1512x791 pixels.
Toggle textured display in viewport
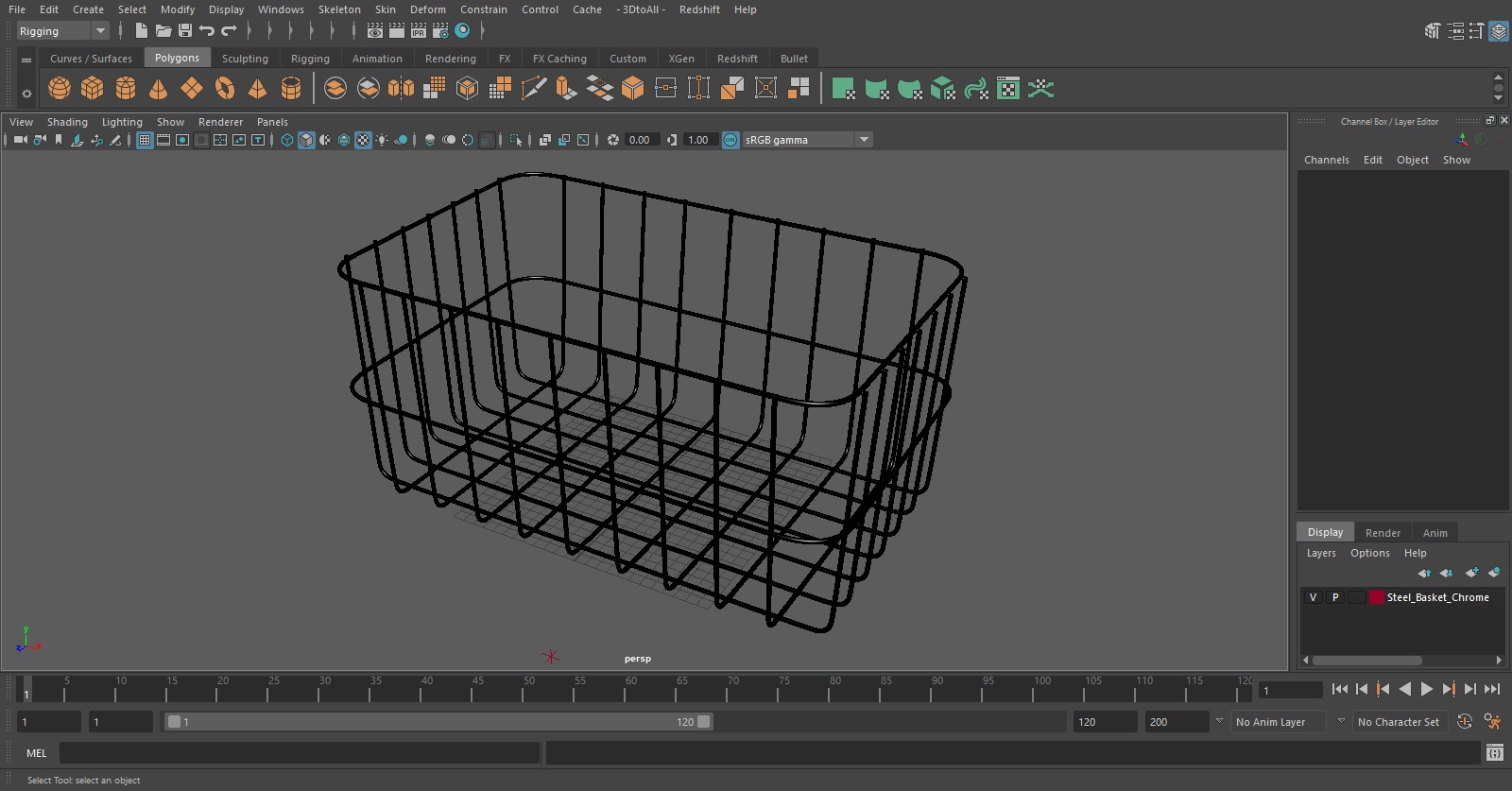363,140
